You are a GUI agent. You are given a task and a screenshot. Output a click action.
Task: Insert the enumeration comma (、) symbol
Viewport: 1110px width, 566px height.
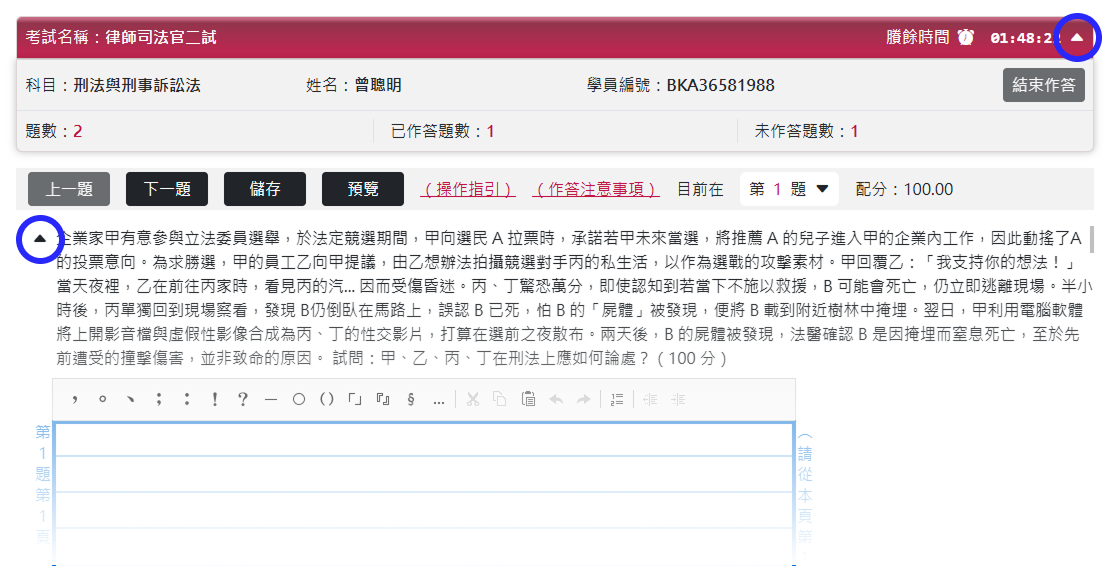pyautogui.click(x=131, y=400)
